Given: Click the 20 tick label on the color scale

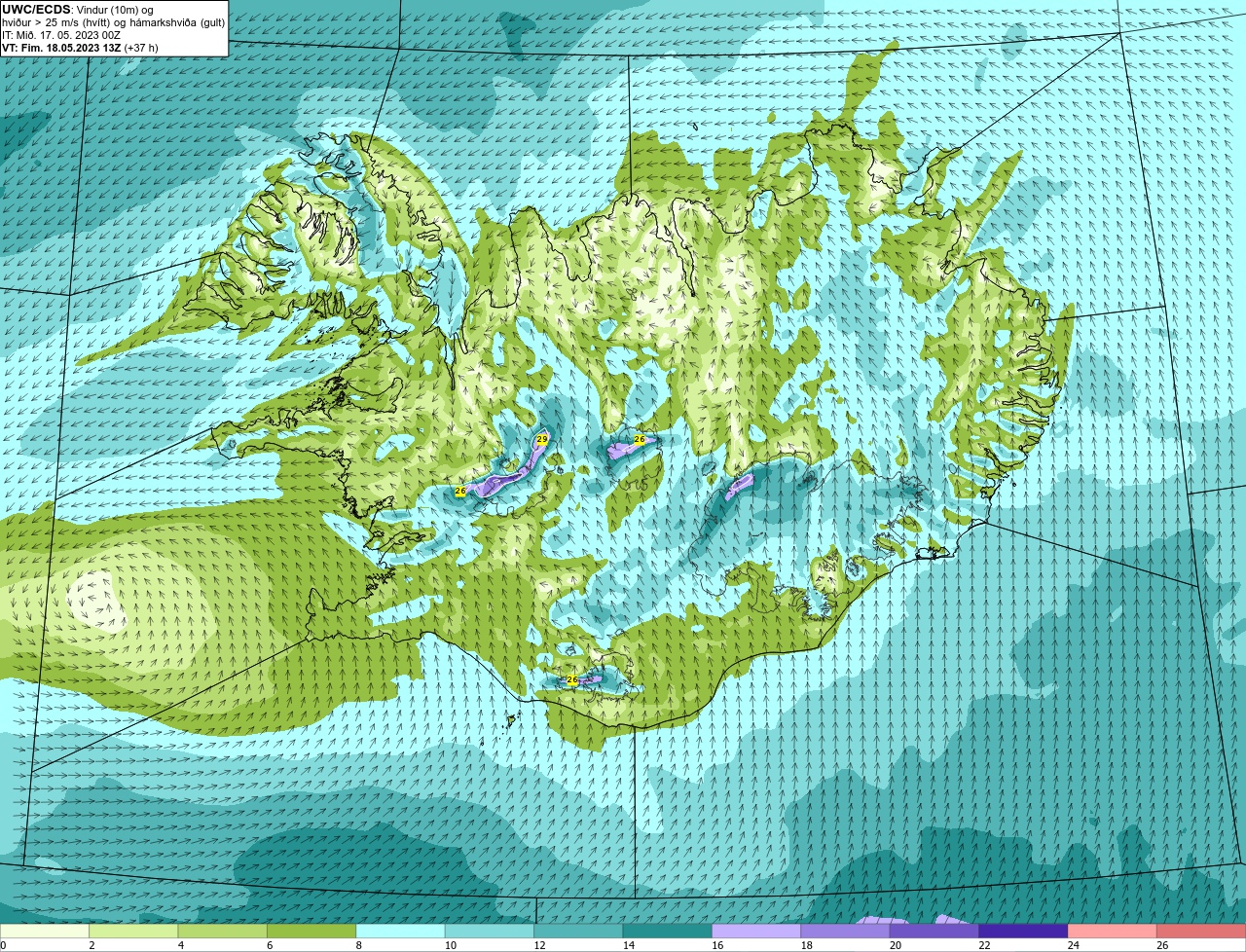Looking at the screenshot, I should (x=895, y=945).
